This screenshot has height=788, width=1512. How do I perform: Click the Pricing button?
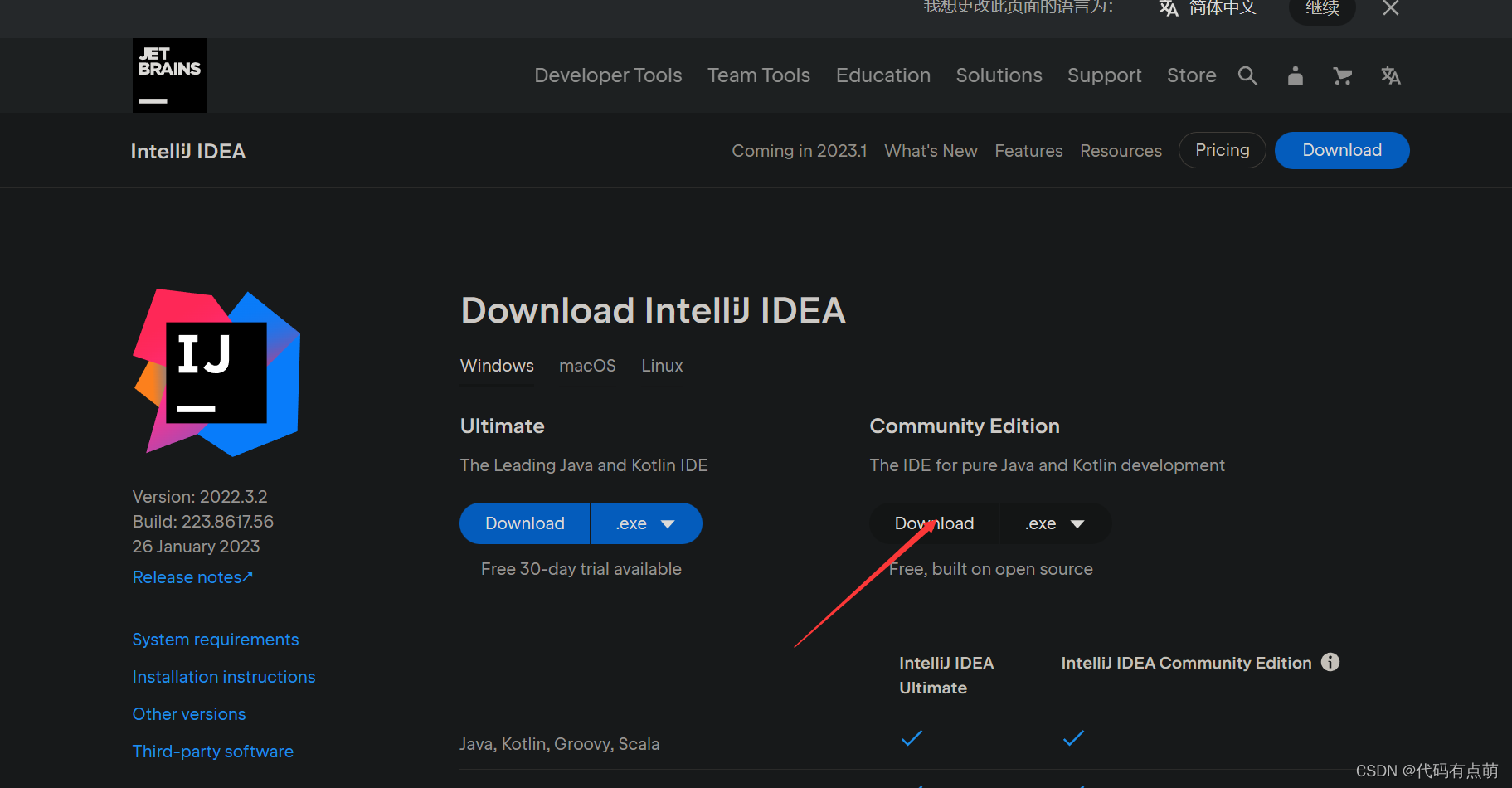[1222, 150]
